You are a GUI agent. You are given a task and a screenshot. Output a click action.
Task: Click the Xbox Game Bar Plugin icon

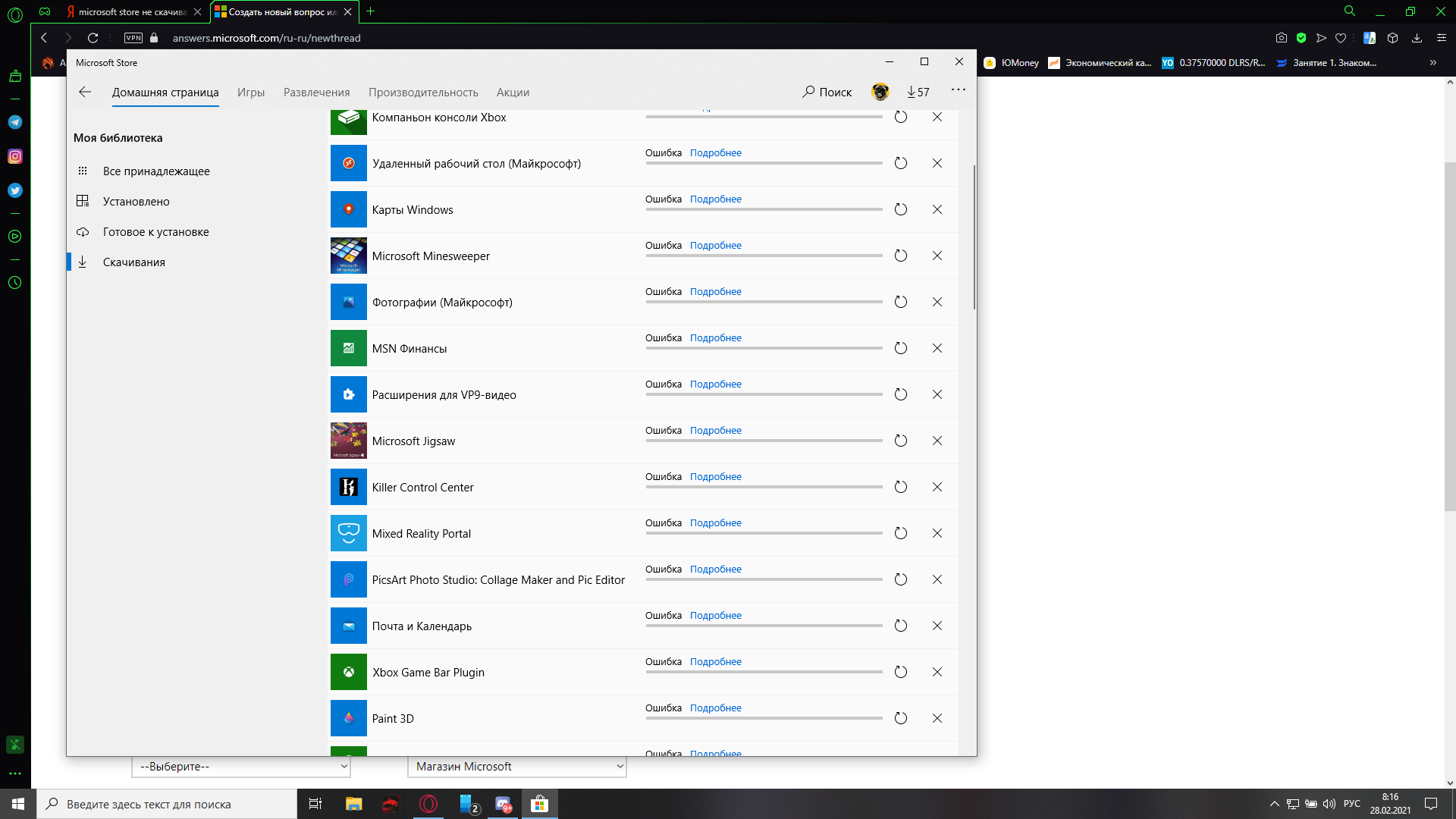[x=349, y=672]
